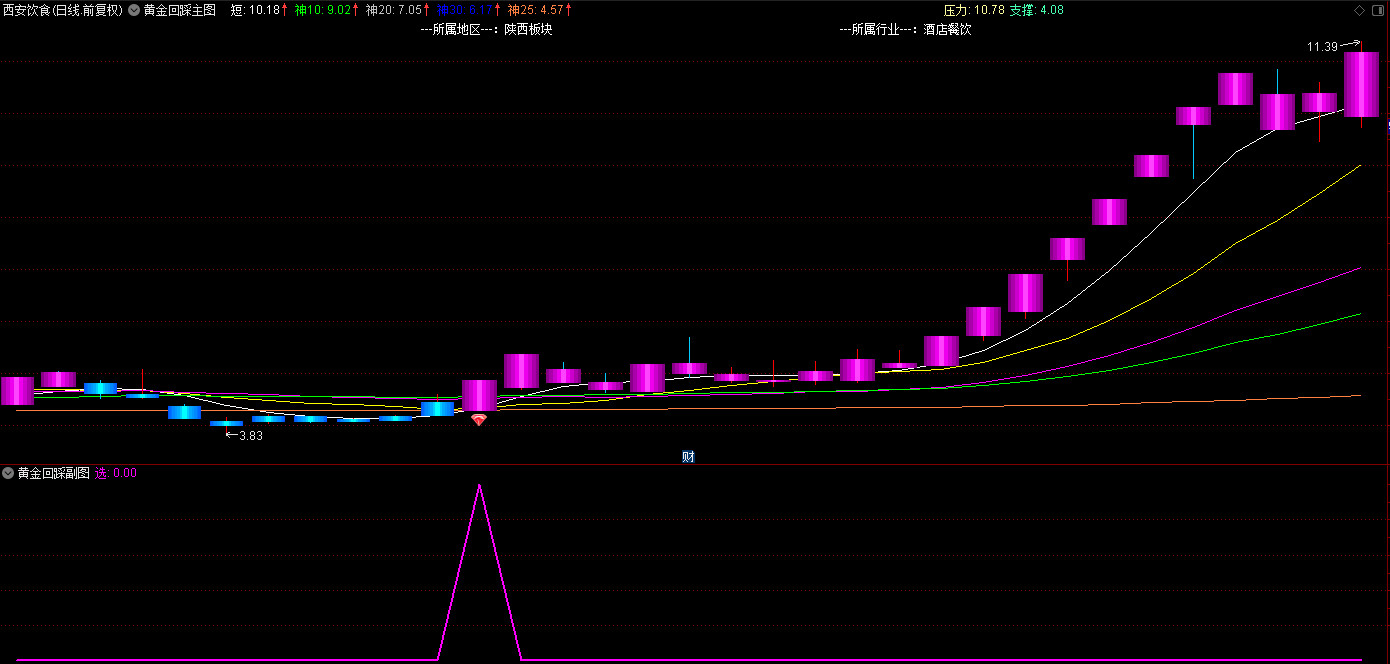Click the 选 0.00 sub-chart value

[115, 474]
